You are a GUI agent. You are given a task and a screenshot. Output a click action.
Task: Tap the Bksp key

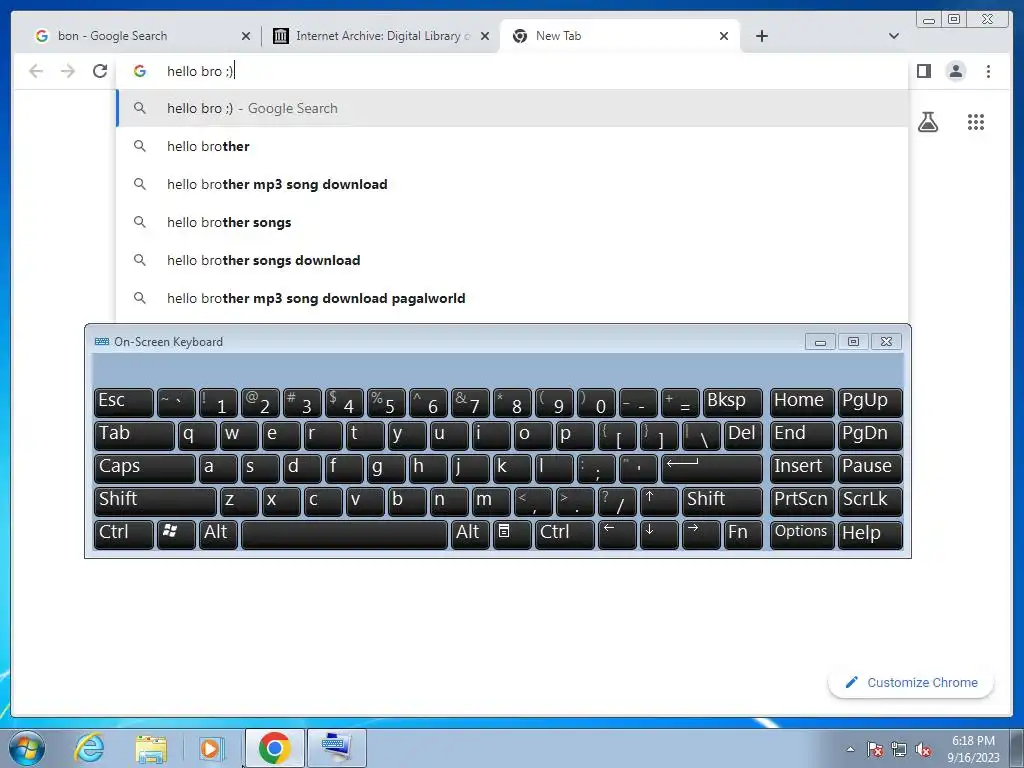(732, 402)
